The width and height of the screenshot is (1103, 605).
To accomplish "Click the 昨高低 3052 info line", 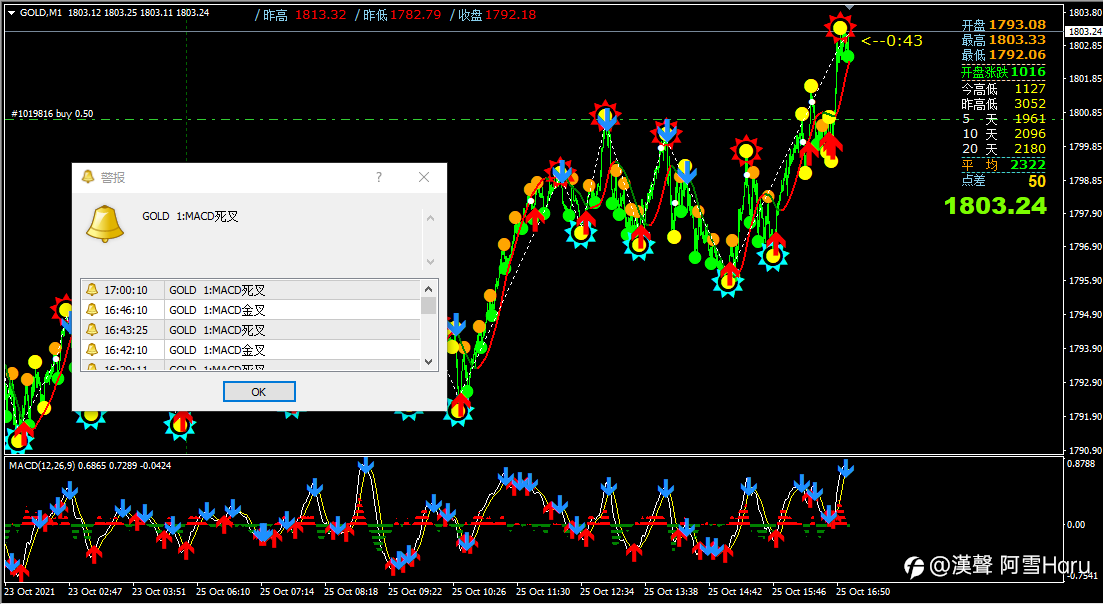I will [x=1004, y=104].
